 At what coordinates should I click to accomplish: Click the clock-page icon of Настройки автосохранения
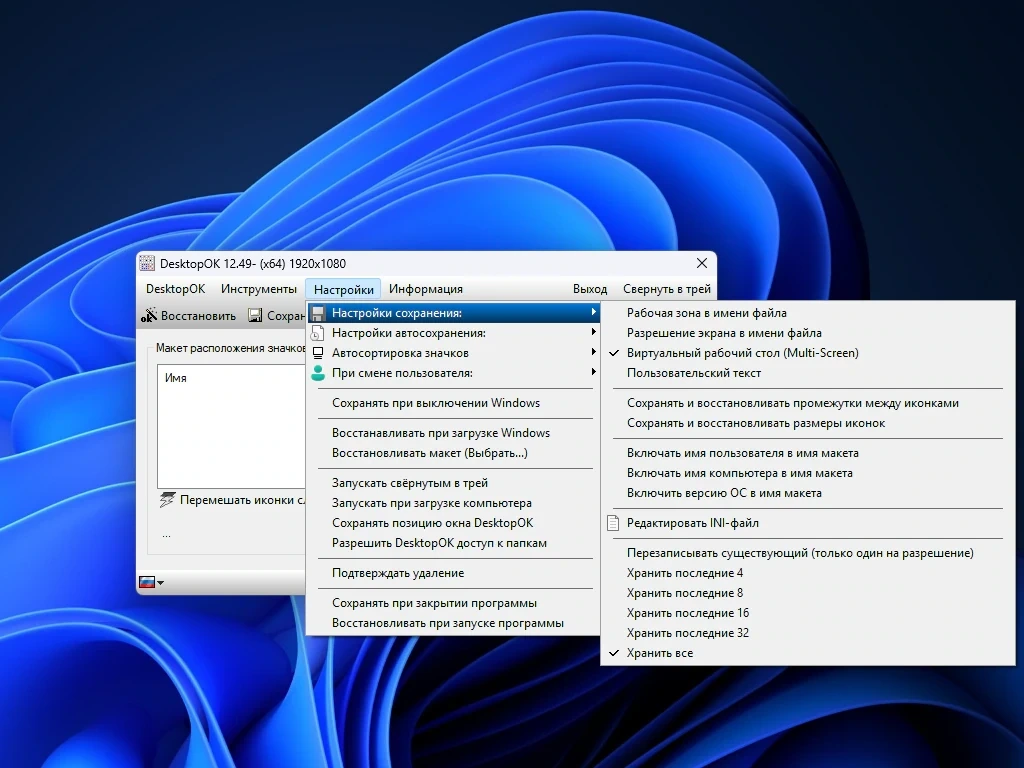coord(317,333)
